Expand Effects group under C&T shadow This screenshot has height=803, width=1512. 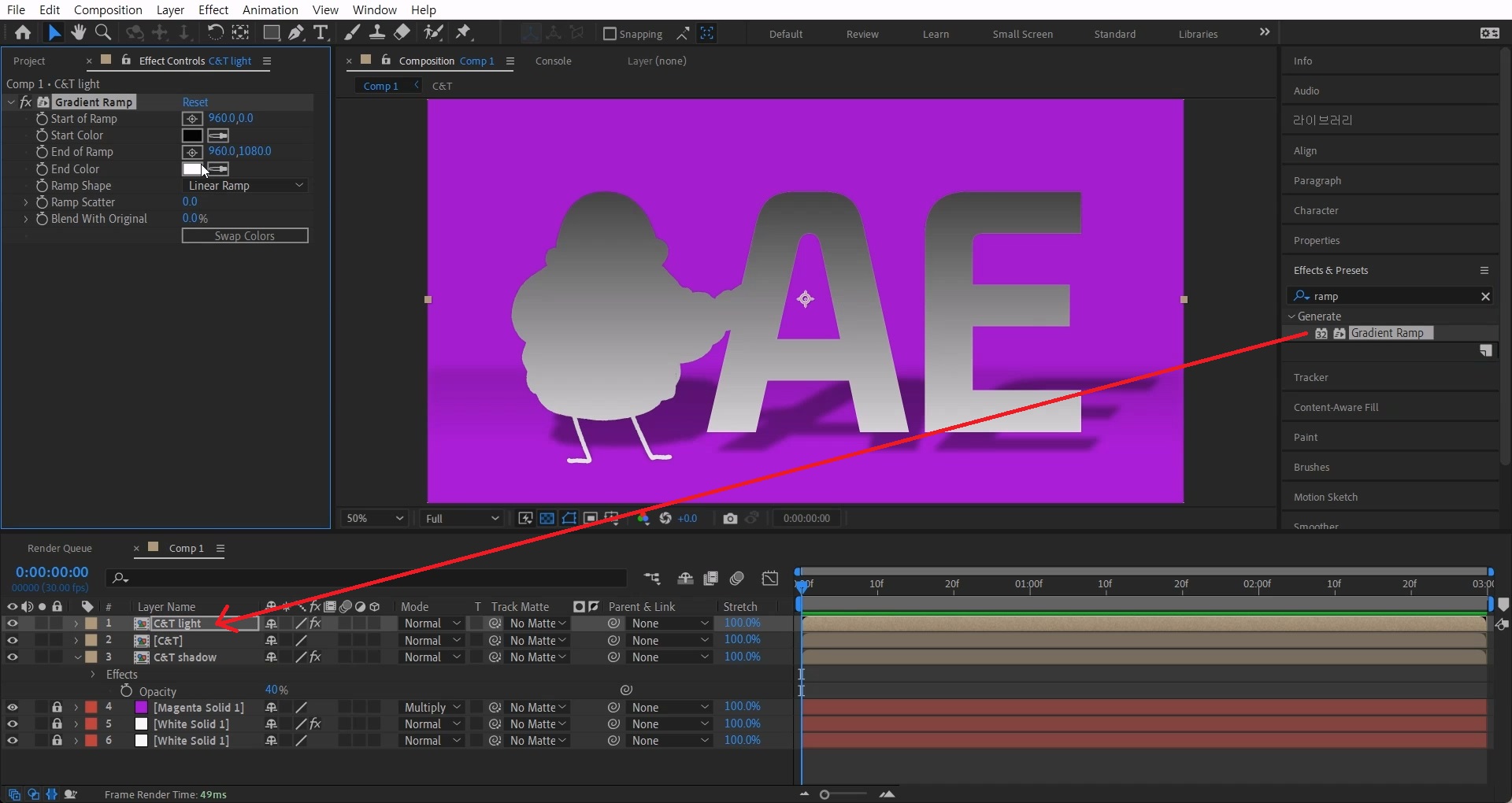tap(93, 674)
